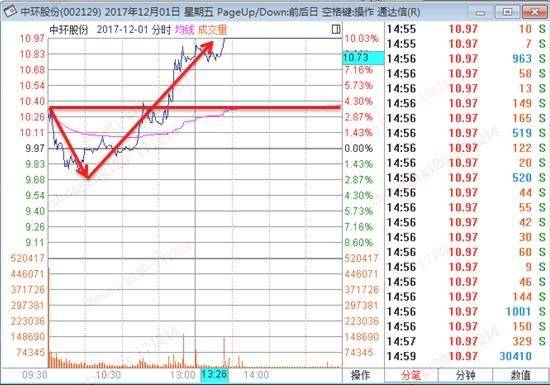Select the 14:59 trade row with 30410 volume
This screenshot has height=385, width=550.
(467, 356)
